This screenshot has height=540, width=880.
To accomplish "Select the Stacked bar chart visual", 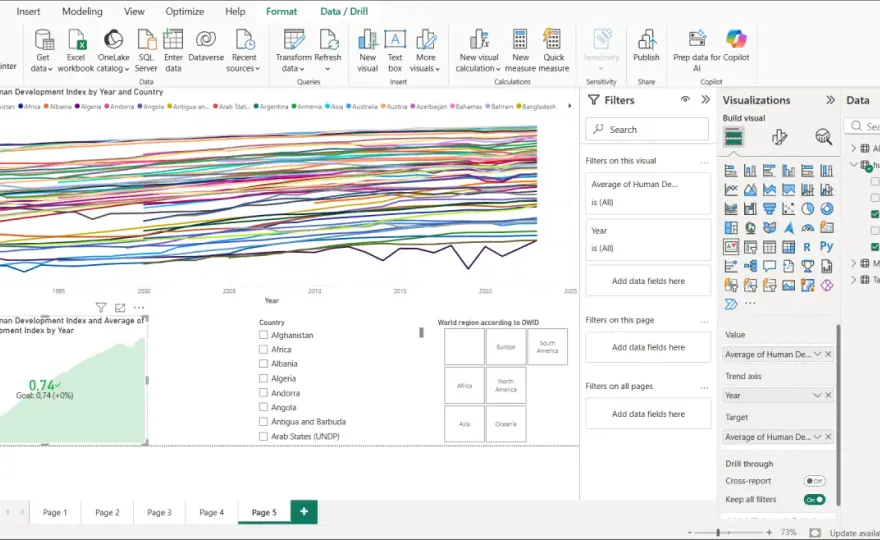I will tap(731, 171).
